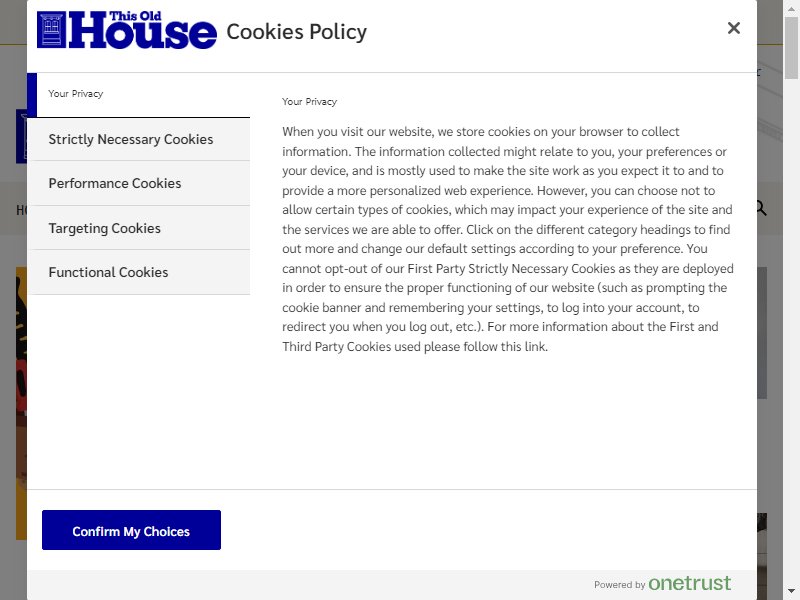The height and width of the screenshot is (600, 800).
Task: Click the privacy description paragraph text
Action: (508, 239)
